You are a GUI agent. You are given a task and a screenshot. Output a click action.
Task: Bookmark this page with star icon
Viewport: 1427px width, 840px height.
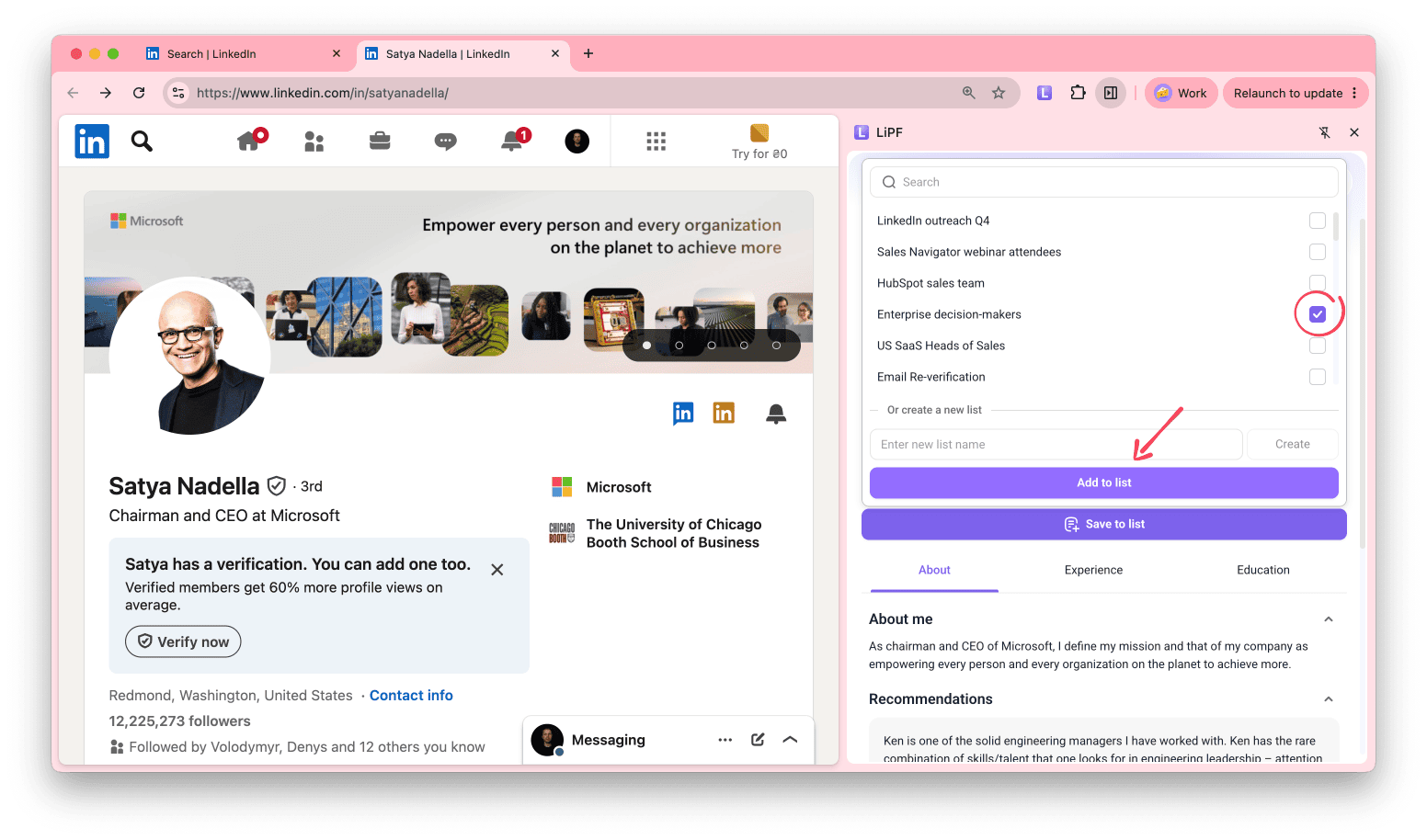[x=999, y=93]
